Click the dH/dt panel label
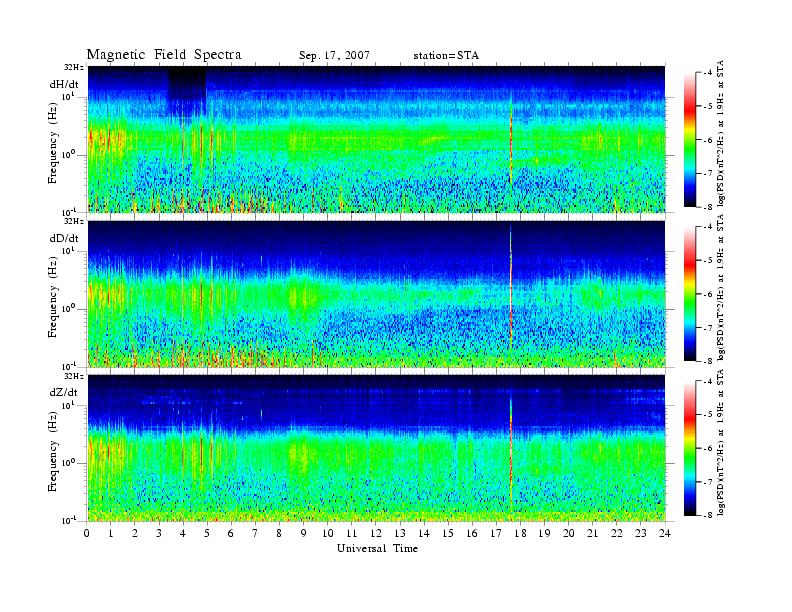 [x=64, y=84]
